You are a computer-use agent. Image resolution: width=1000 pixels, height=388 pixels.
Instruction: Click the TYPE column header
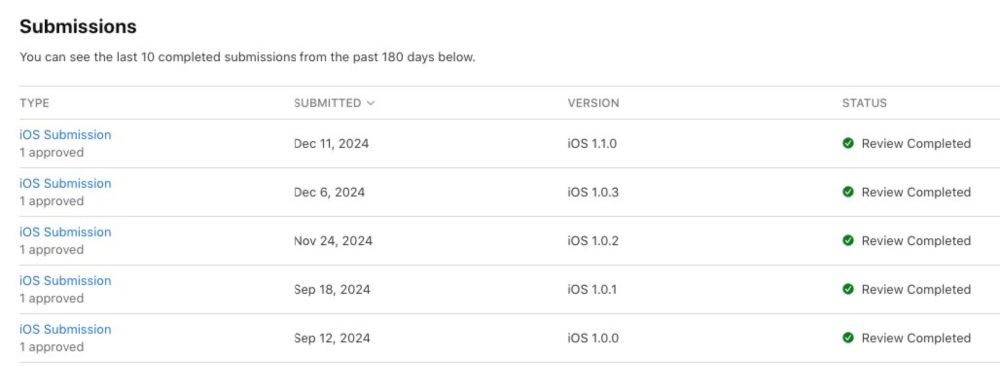point(34,103)
